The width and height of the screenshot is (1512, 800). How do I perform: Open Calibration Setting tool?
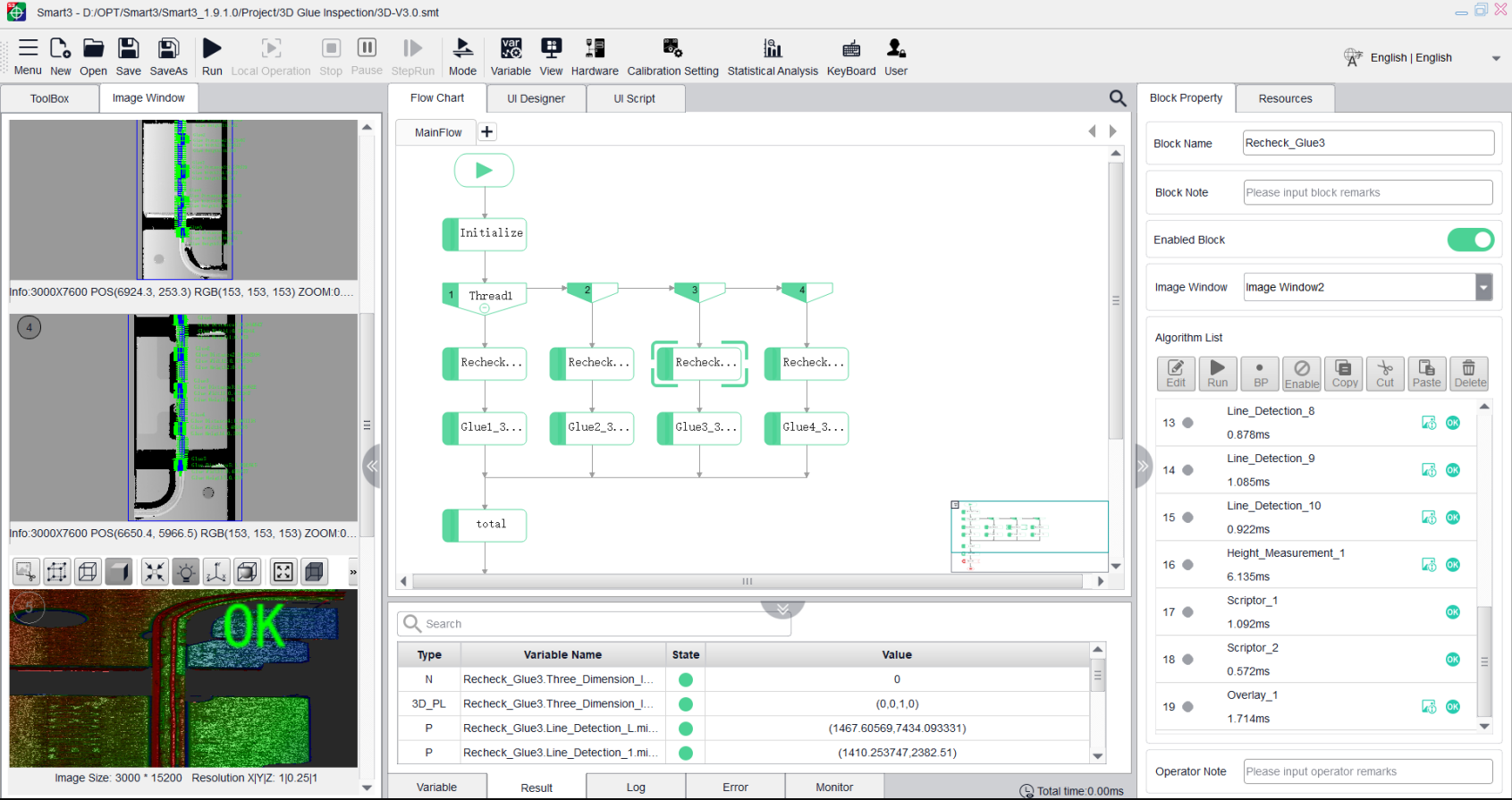point(672,57)
